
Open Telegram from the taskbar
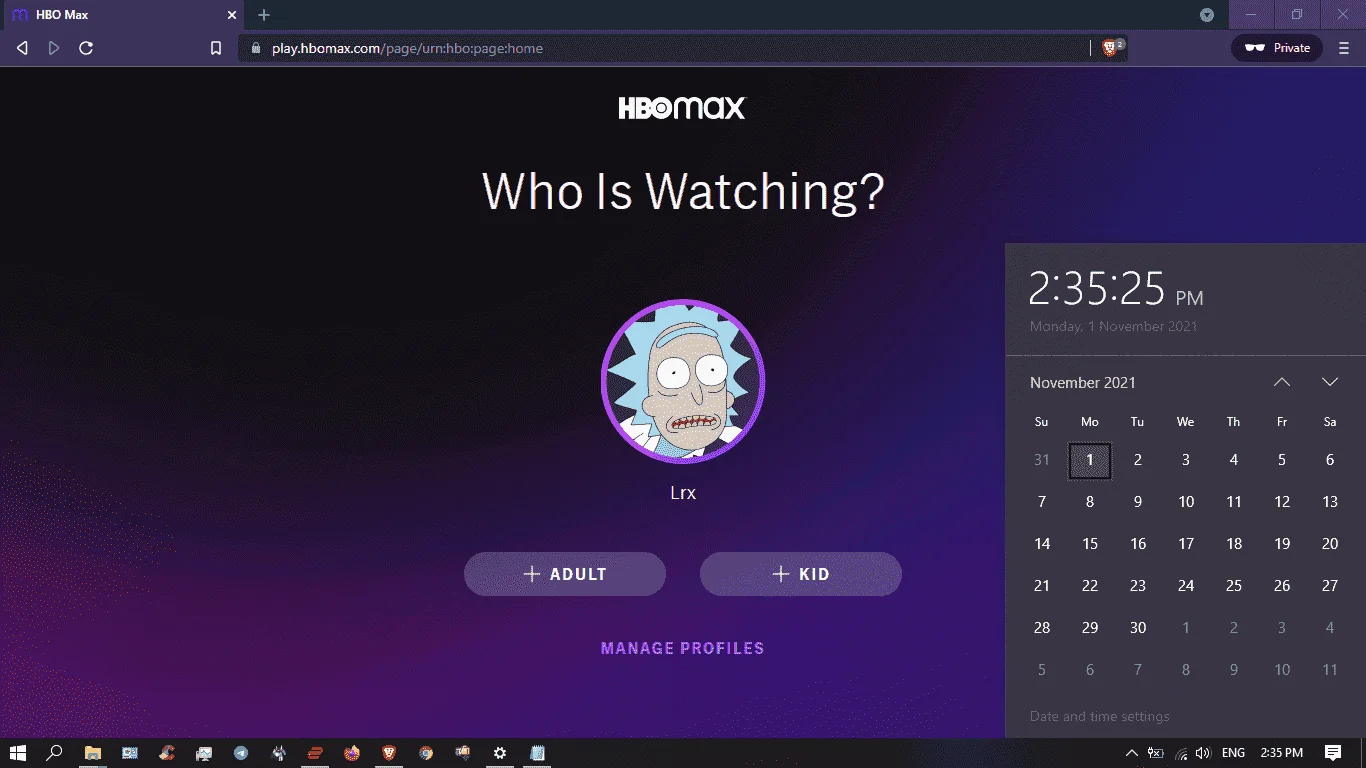(241, 752)
